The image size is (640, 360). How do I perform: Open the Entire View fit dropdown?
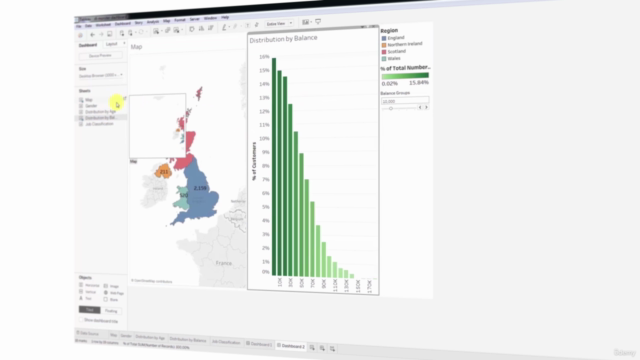tap(280, 24)
